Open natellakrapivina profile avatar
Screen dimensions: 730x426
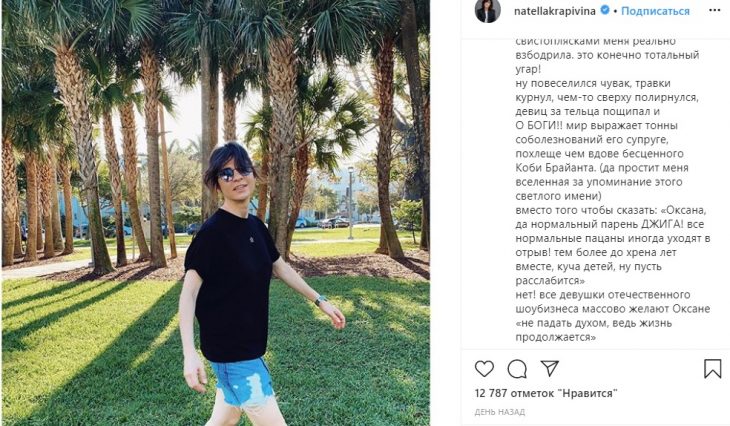click(487, 11)
